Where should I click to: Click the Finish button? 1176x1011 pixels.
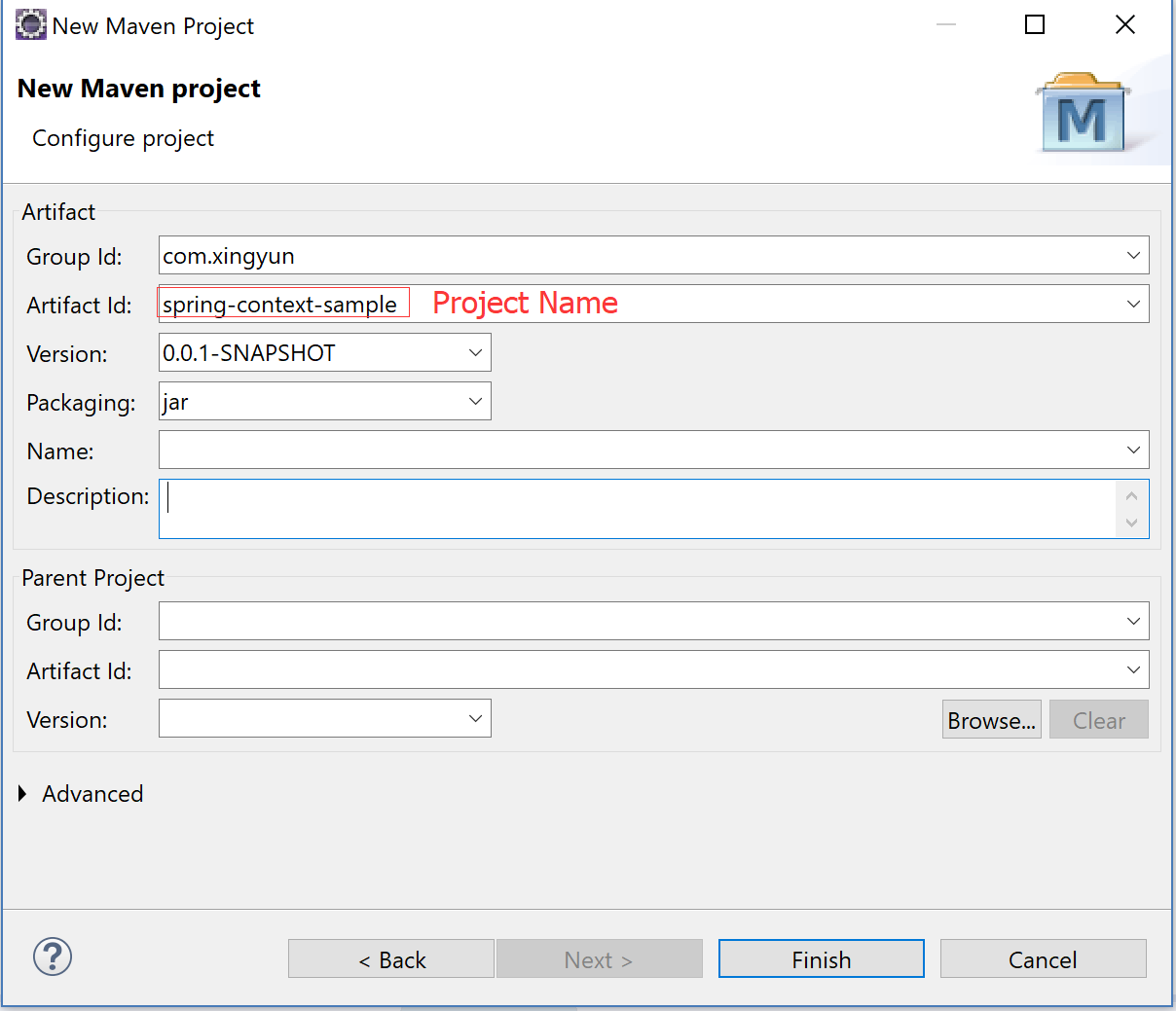(822, 959)
